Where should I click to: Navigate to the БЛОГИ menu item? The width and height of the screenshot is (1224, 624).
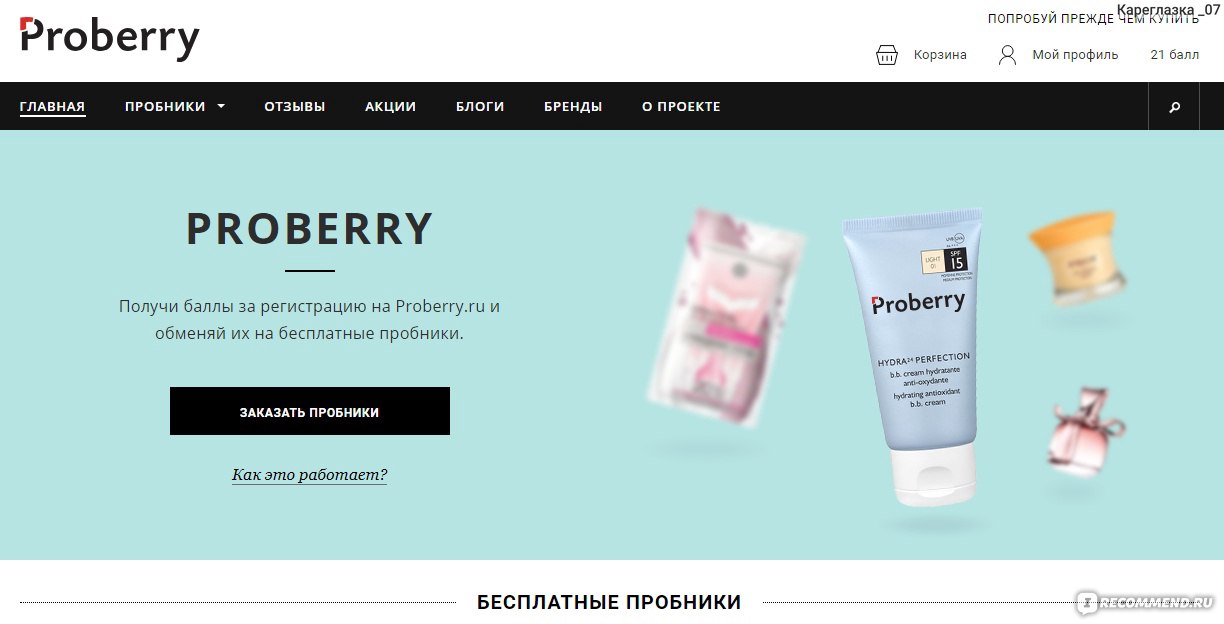(480, 106)
